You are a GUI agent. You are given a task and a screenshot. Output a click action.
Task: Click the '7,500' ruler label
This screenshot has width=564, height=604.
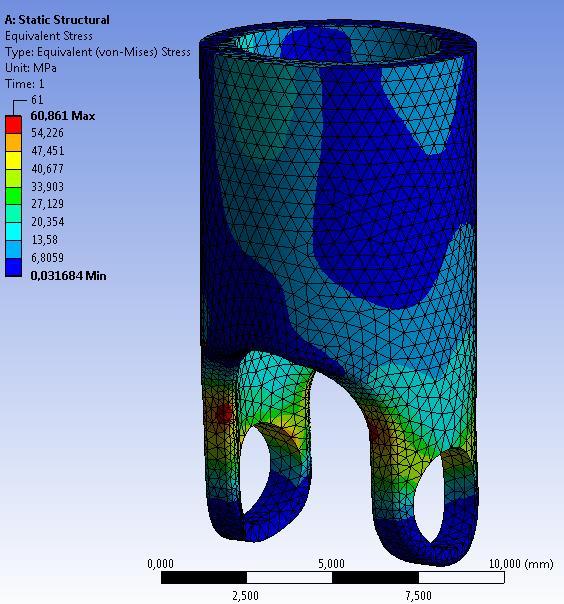click(x=418, y=596)
